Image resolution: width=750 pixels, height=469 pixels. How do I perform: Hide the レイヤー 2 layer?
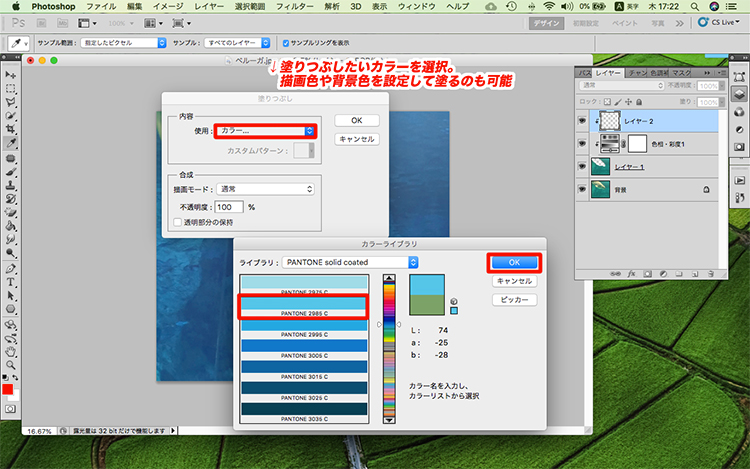click(x=583, y=120)
